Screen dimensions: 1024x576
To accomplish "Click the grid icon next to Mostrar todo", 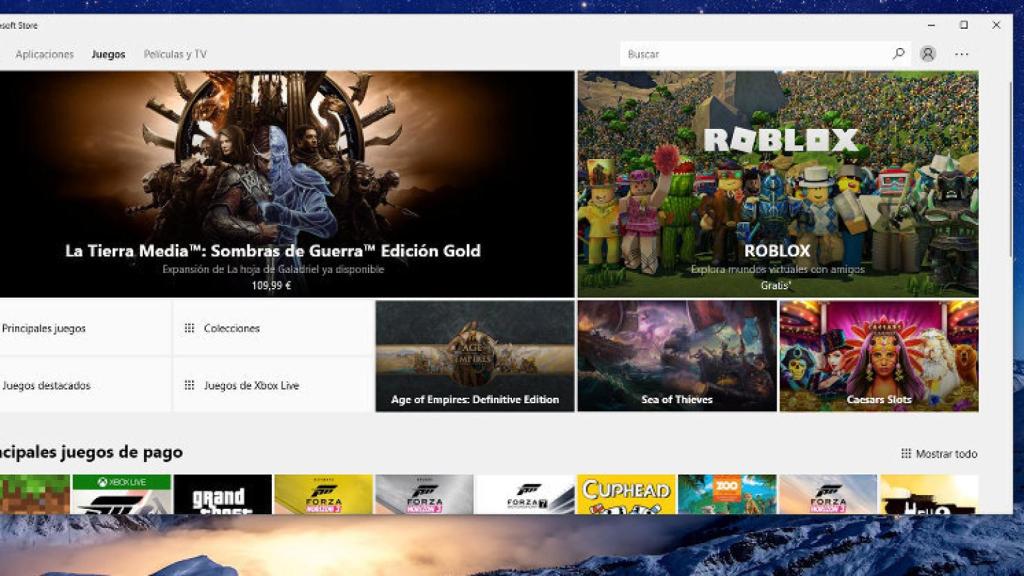I will tap(905, 452).
